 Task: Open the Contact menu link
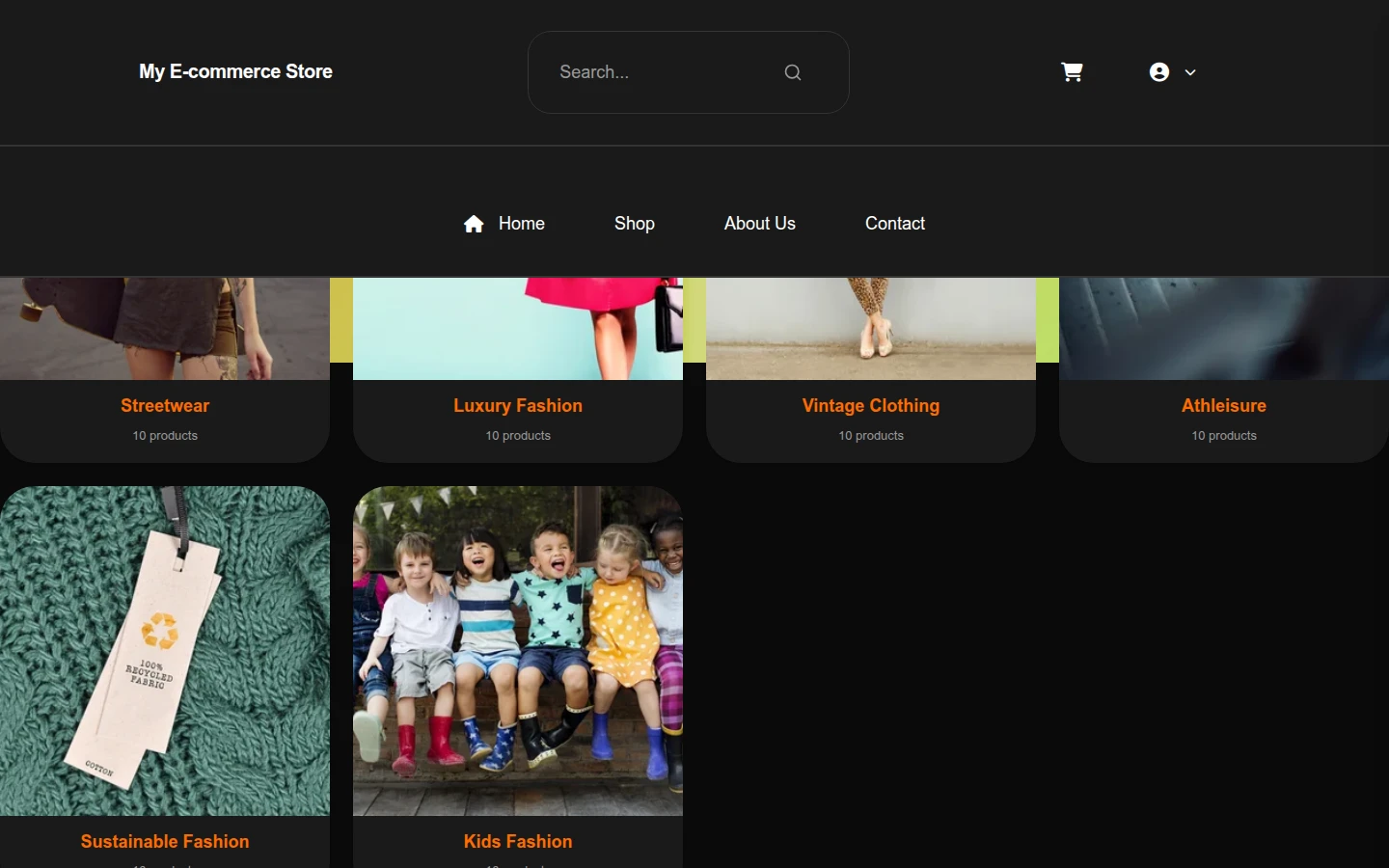tap(895, 224)
